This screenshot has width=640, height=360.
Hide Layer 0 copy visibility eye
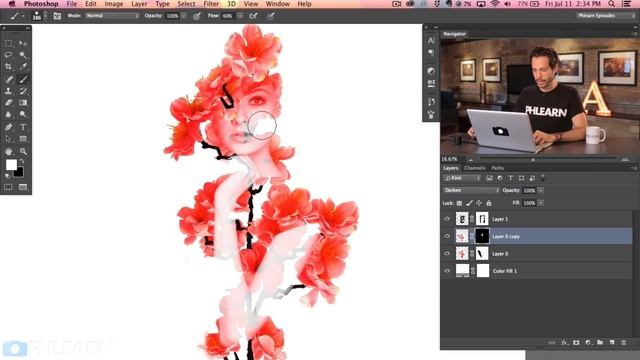447,236
